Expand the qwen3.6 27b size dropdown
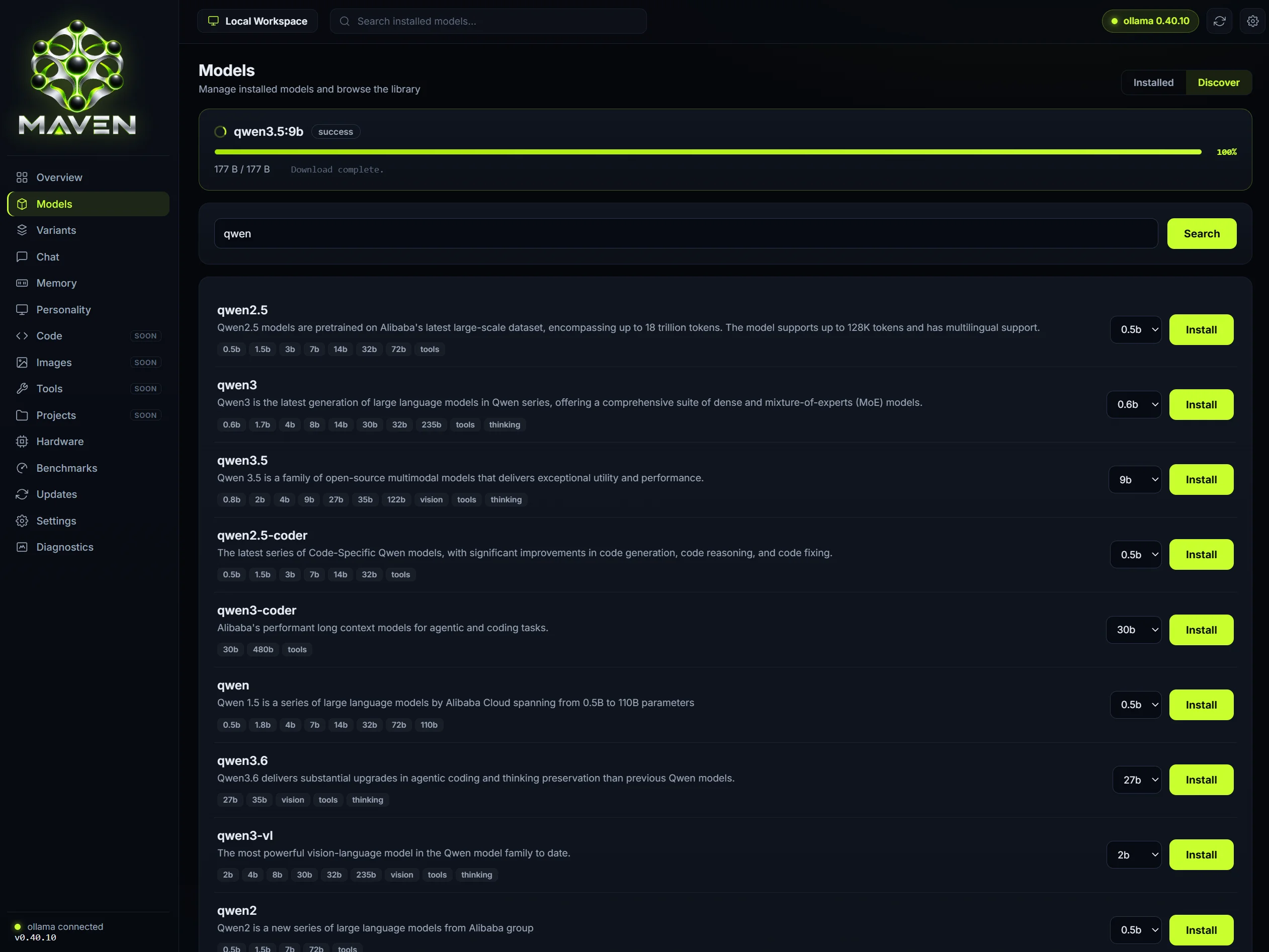1269x952 pixels. (1137, 780)
